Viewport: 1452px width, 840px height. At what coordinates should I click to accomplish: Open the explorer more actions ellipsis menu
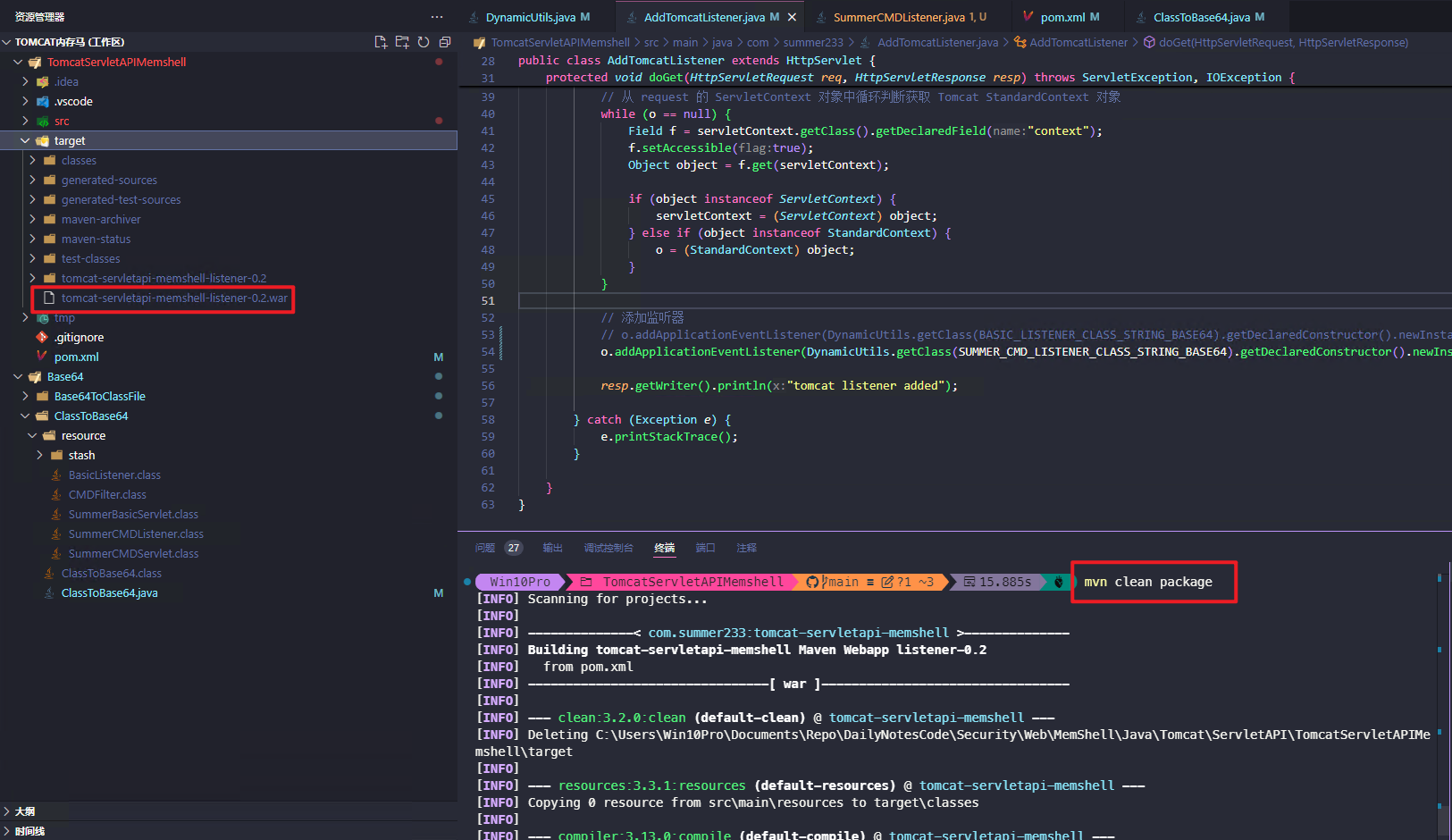coord(436,17)
